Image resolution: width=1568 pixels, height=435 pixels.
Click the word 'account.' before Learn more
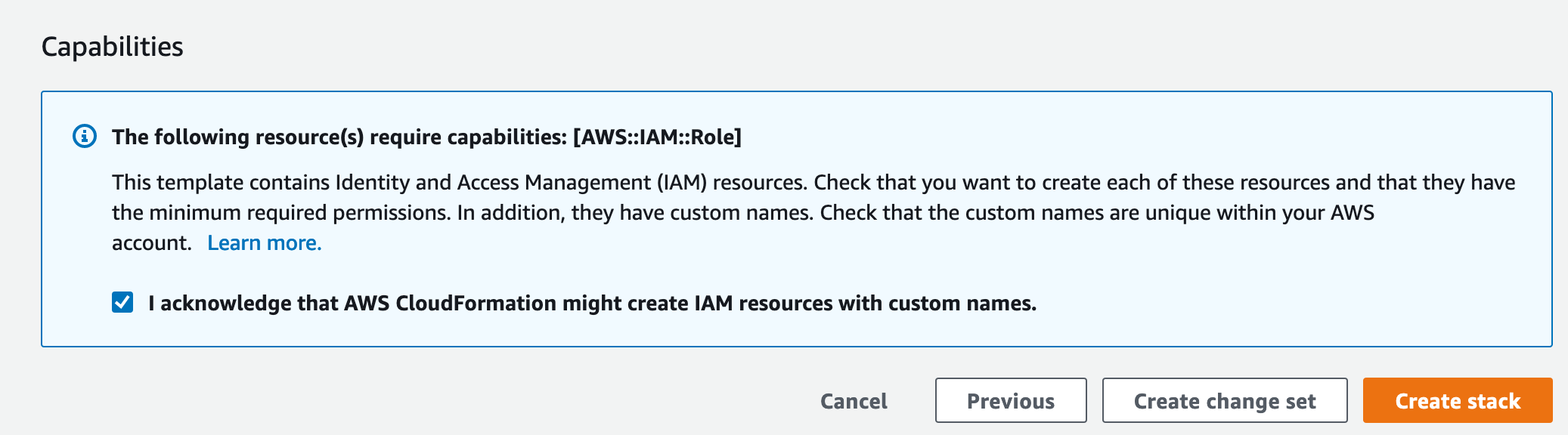point(152,243)
